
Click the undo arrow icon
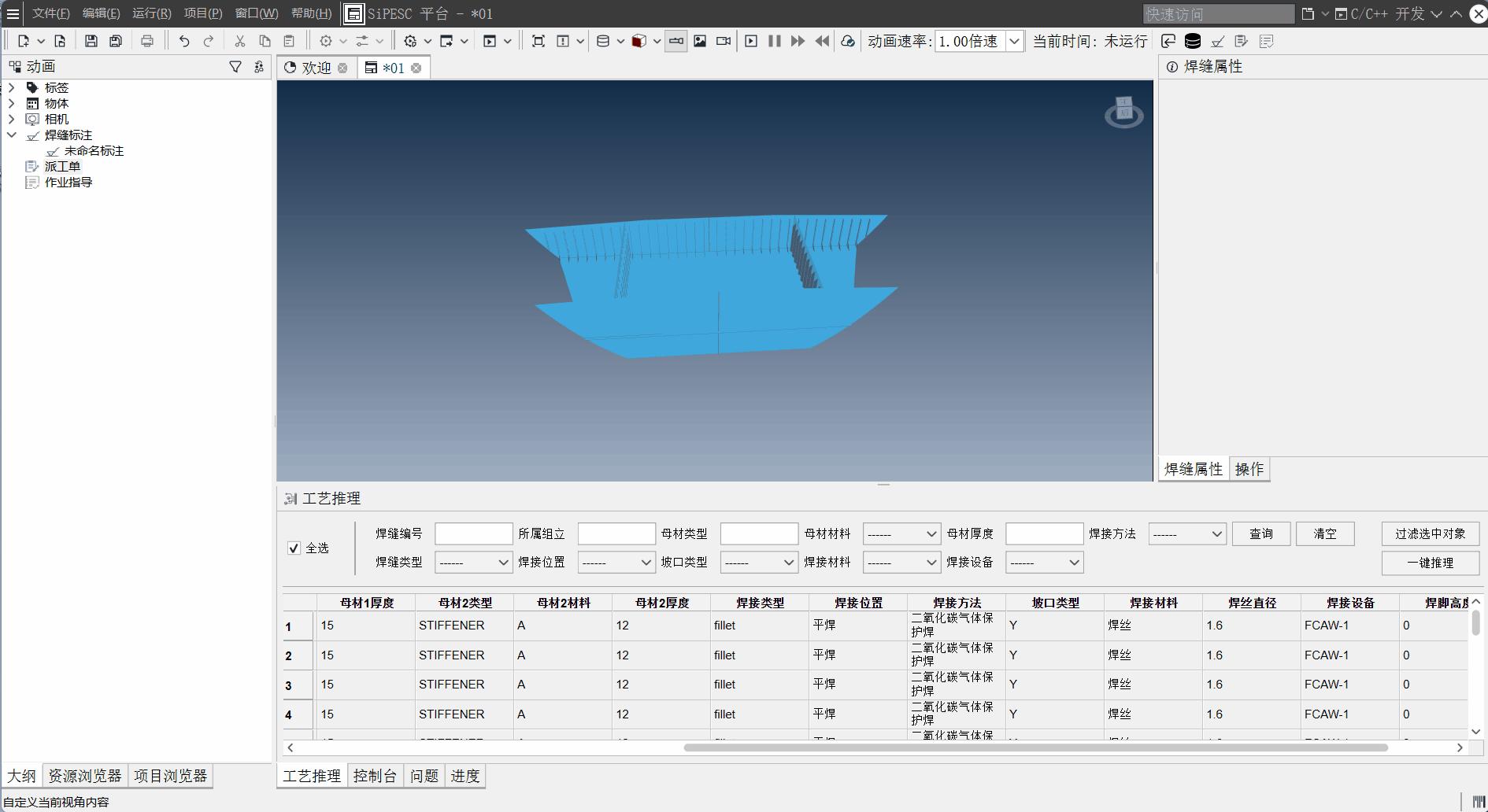(x=184, y=41)
